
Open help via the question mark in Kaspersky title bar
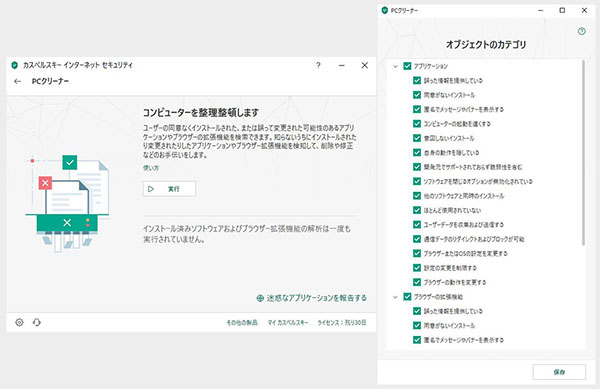318,65
